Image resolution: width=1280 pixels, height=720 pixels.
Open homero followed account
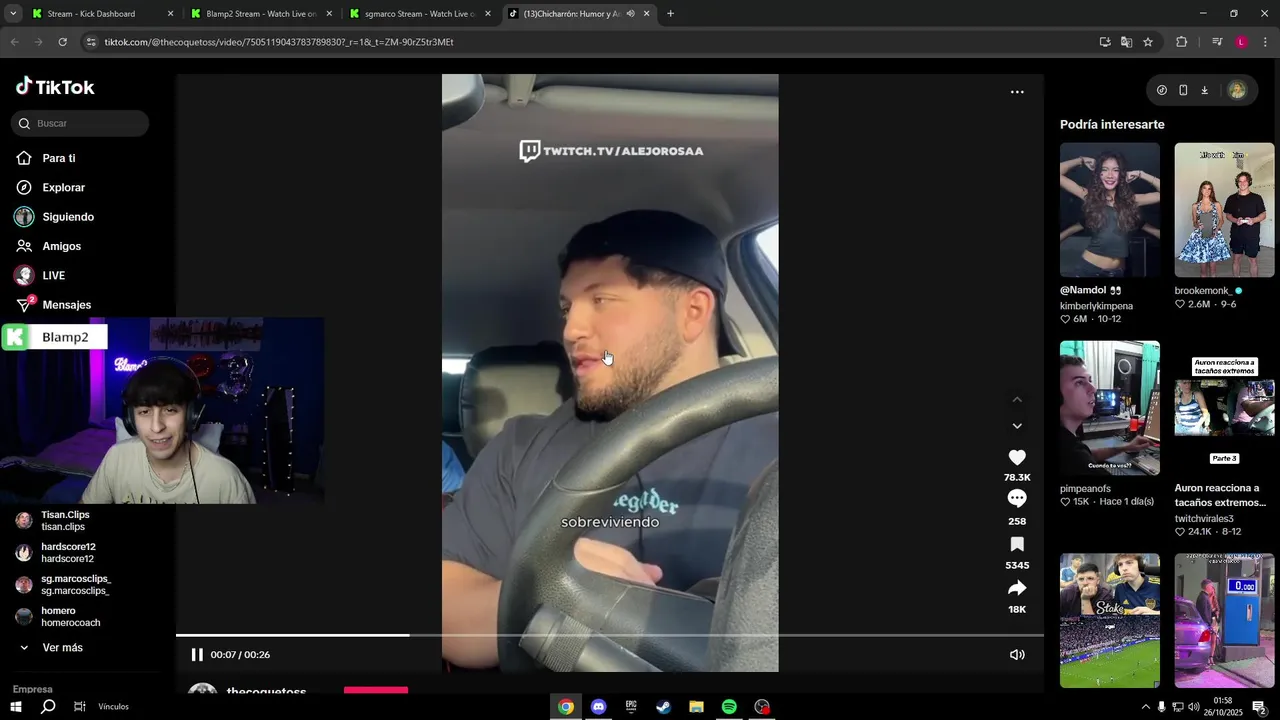(x=70, y=617)
